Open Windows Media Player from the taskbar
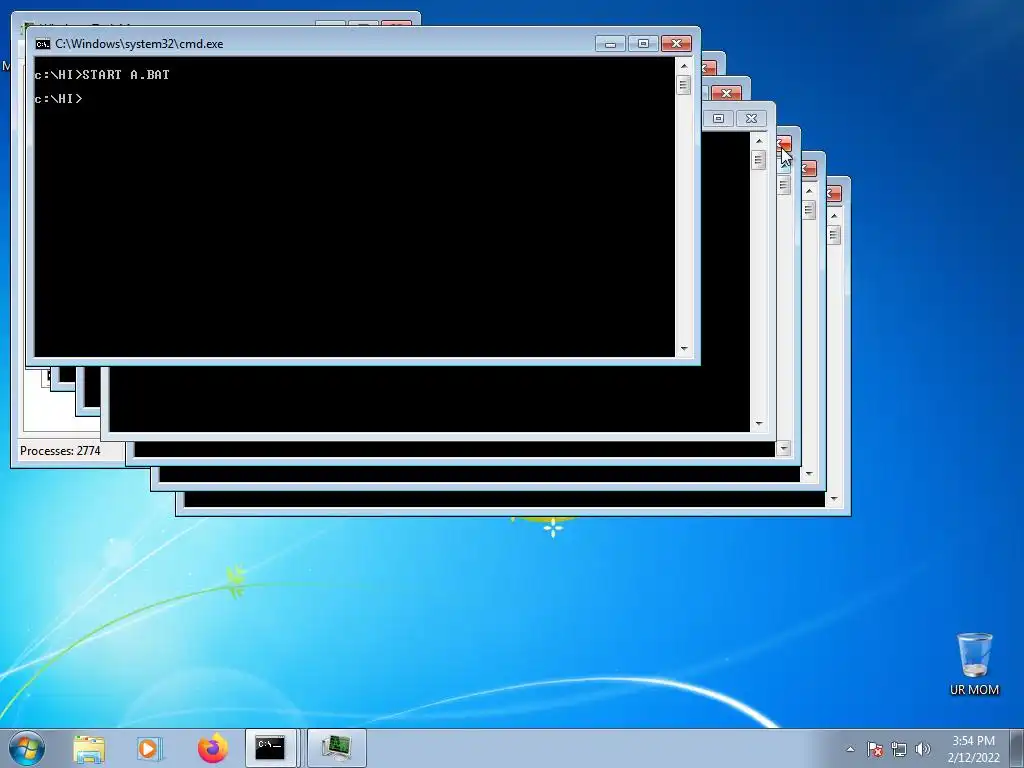Viewport: 1024px width, 768px height. click(150, 748)
